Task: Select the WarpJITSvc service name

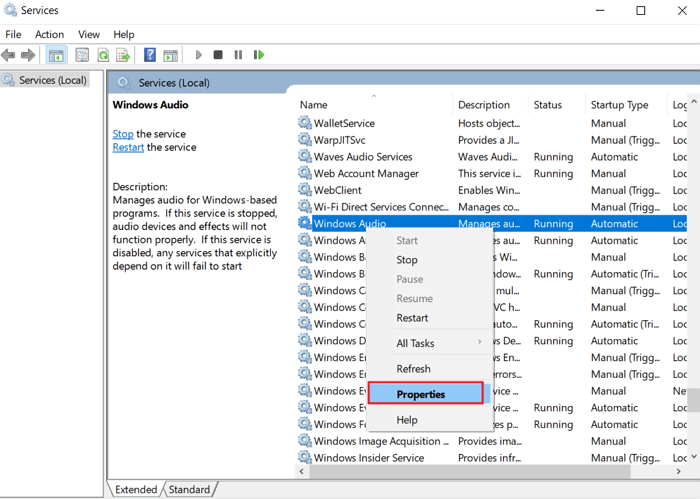Action: (x=339, y=140)
